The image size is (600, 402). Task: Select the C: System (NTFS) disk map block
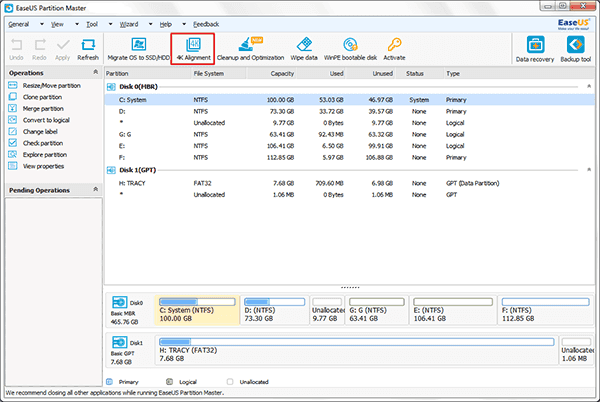197,310
